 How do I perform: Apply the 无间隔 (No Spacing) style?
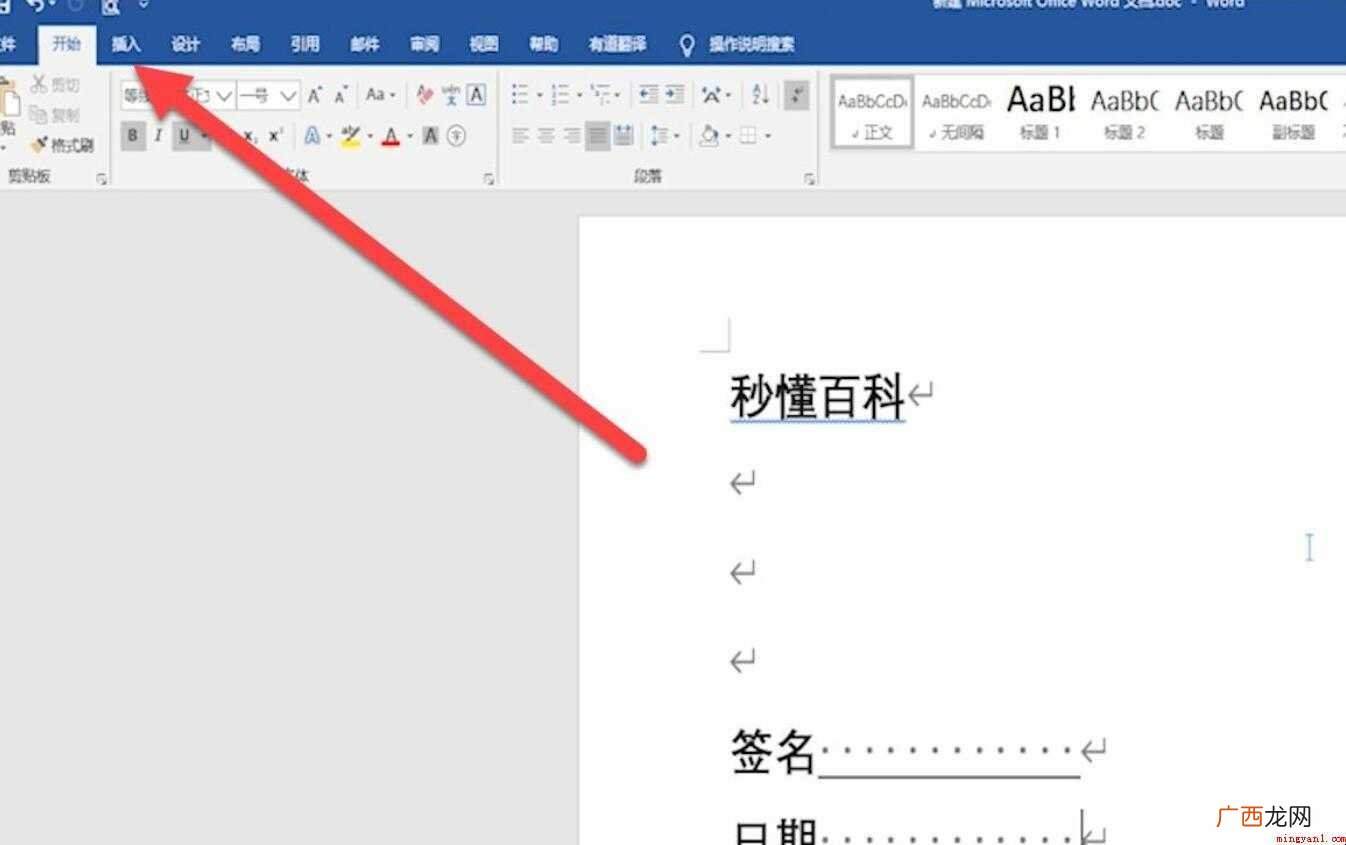tap(956, 113)
